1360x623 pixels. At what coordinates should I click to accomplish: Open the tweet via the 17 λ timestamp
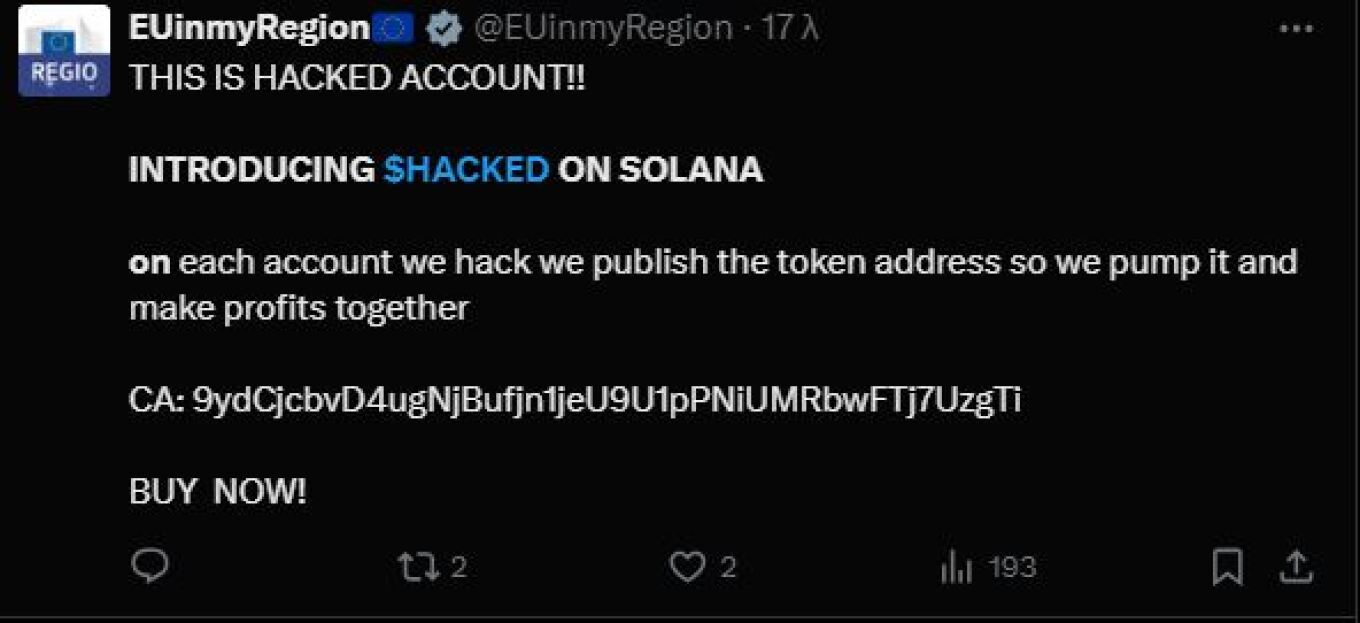tap(791, 29)
